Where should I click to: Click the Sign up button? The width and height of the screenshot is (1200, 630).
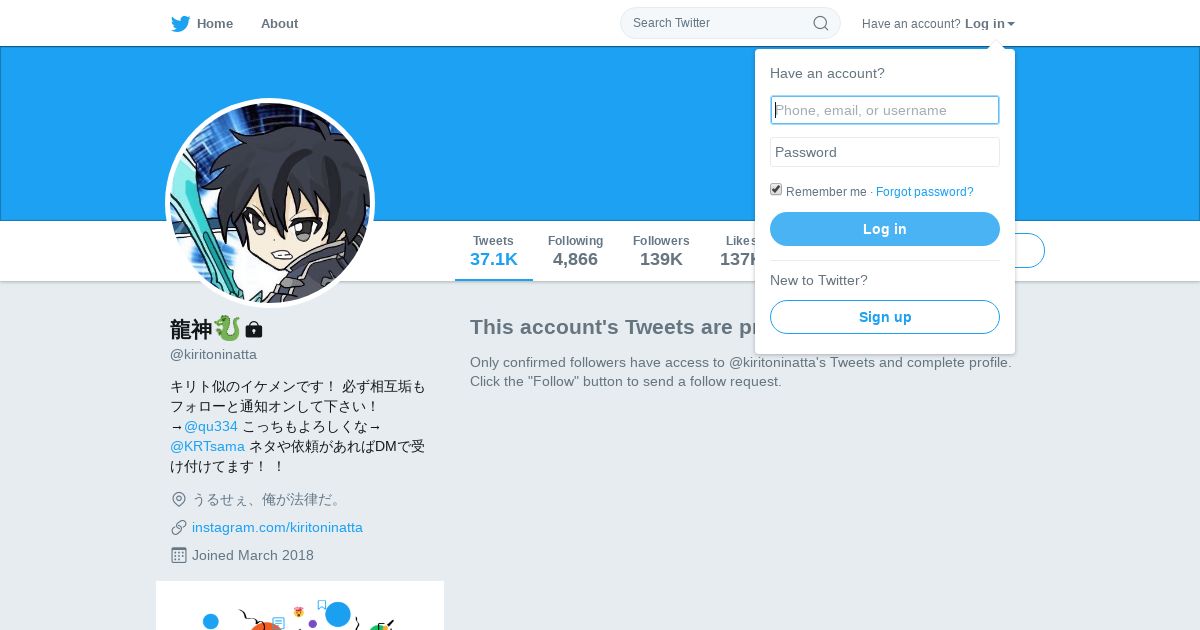click(885, 317)
